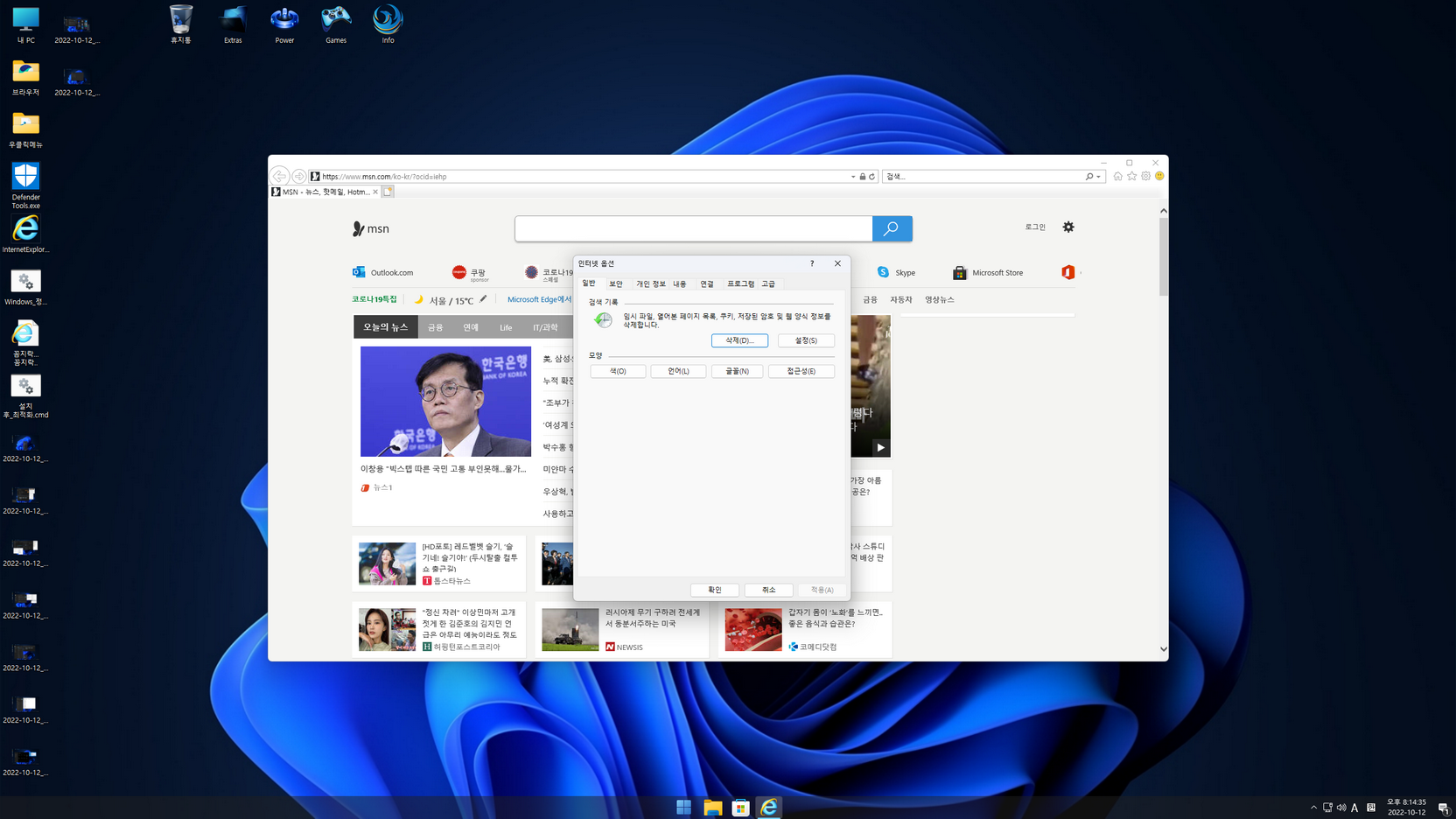Click the taskbar clock showing 오후 8:14:35
This screenshot has height=819, width=1456.
[1406, 807]
